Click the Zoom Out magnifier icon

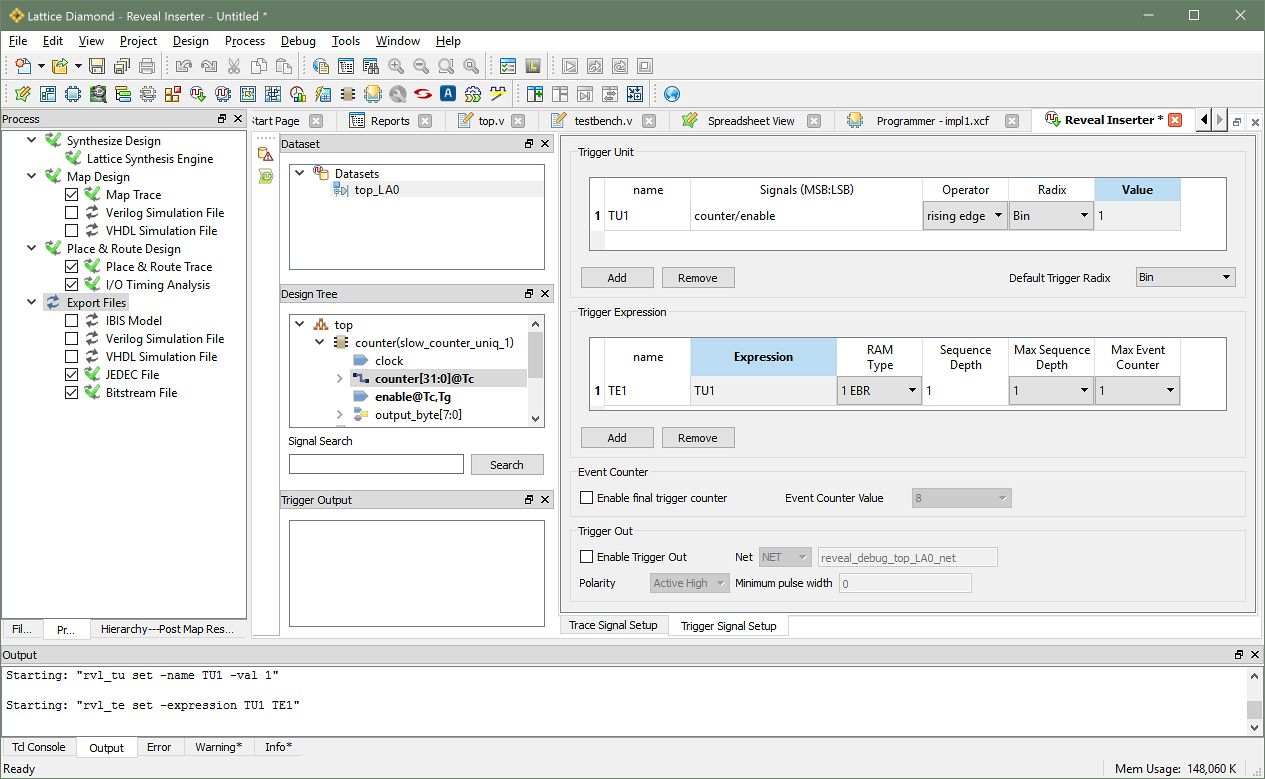[421, 66]
